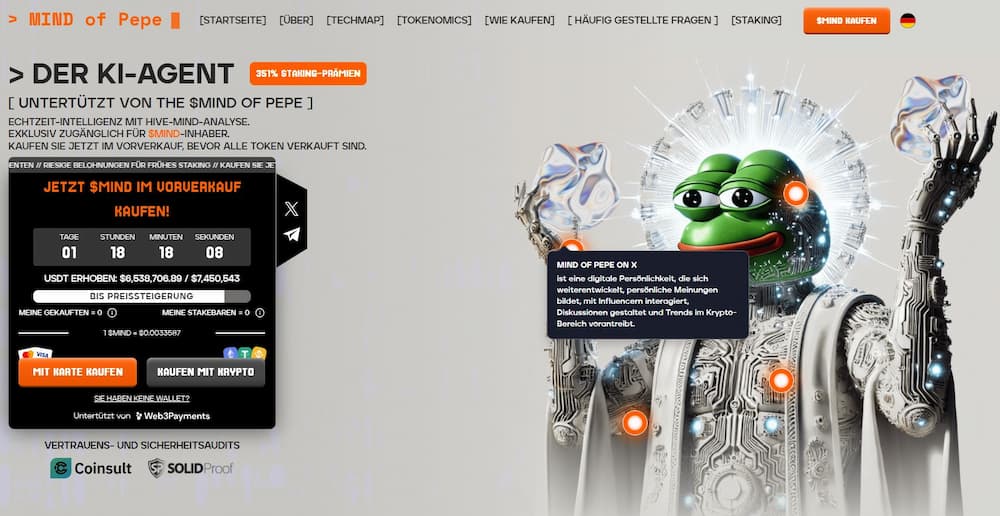Click info icon beside Meine Stakebaren
This screenshot has width=1000, height=516.
tap(260, 313)
